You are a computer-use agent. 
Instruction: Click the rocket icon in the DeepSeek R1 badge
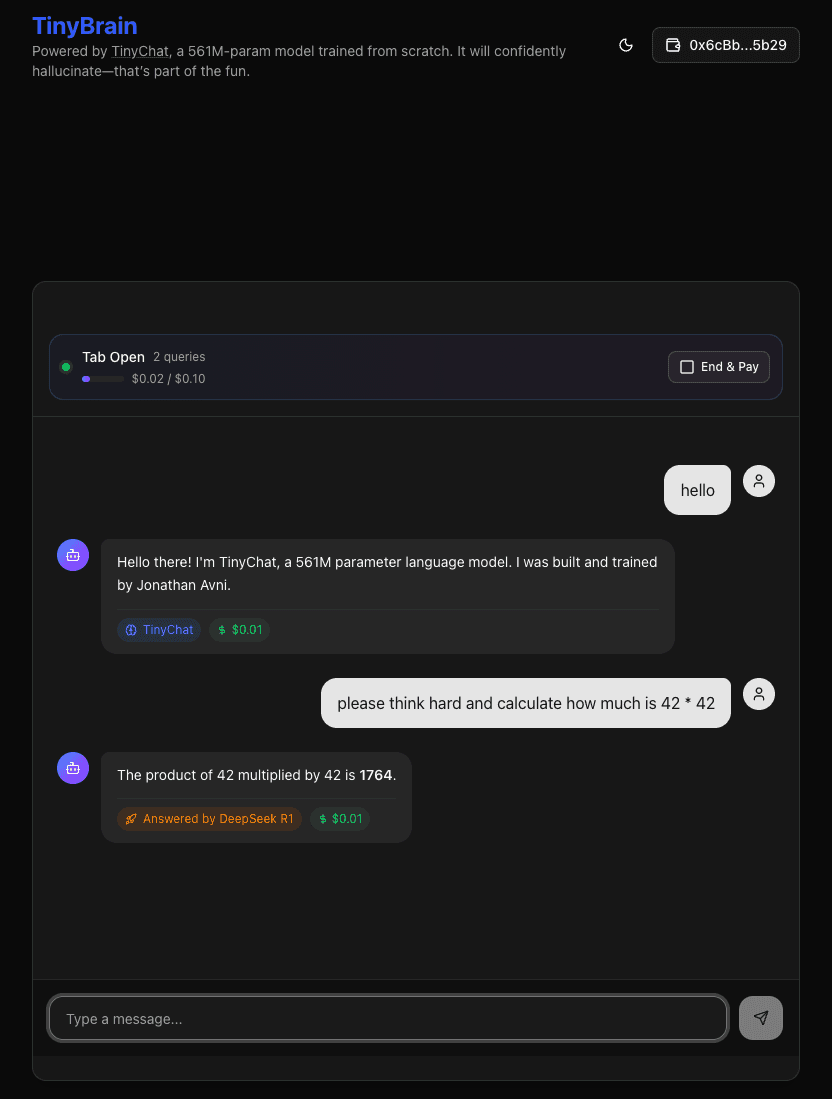pyautogui.click(x=130, y=818)
